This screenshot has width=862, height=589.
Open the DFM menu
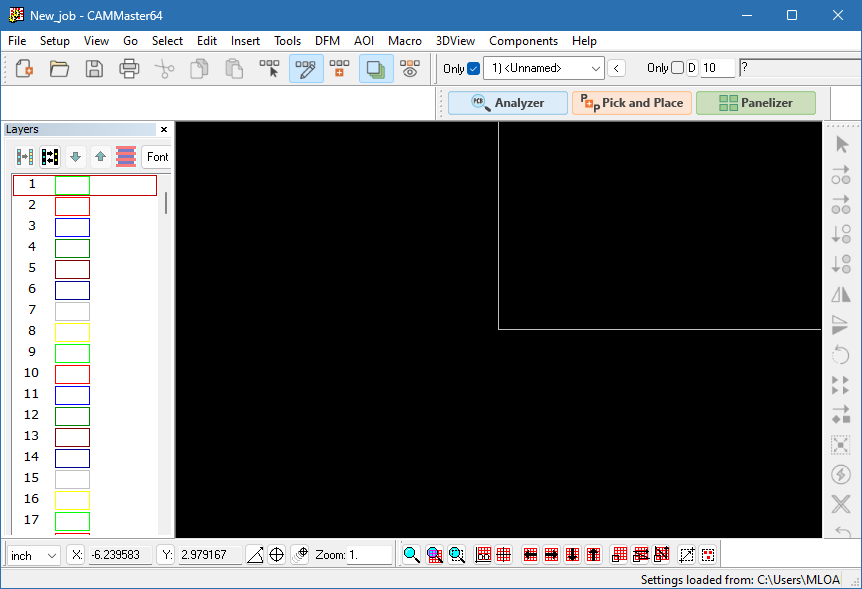(x=327, y=41)
